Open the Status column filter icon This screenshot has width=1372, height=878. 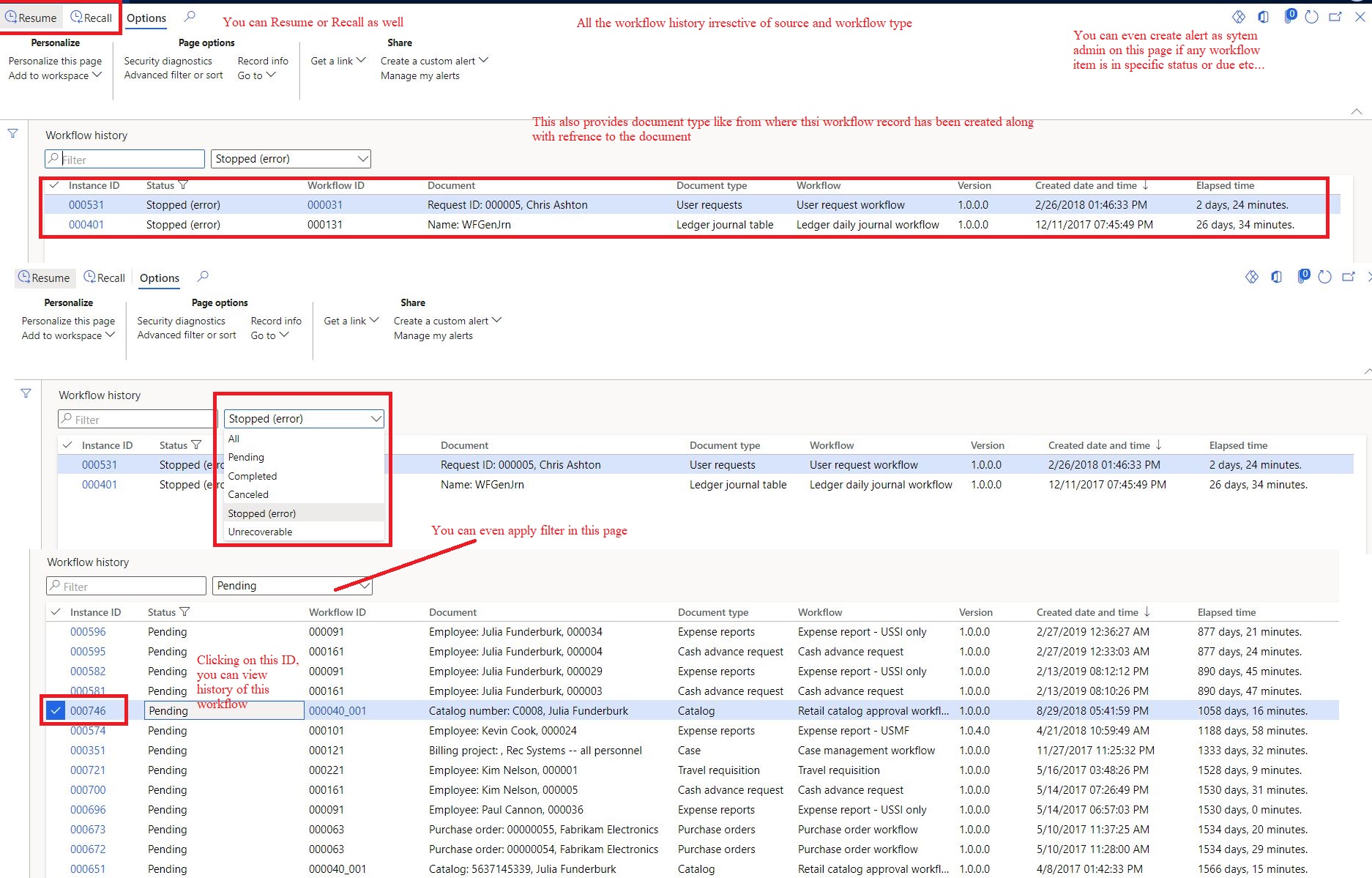[x=184, y=185]
